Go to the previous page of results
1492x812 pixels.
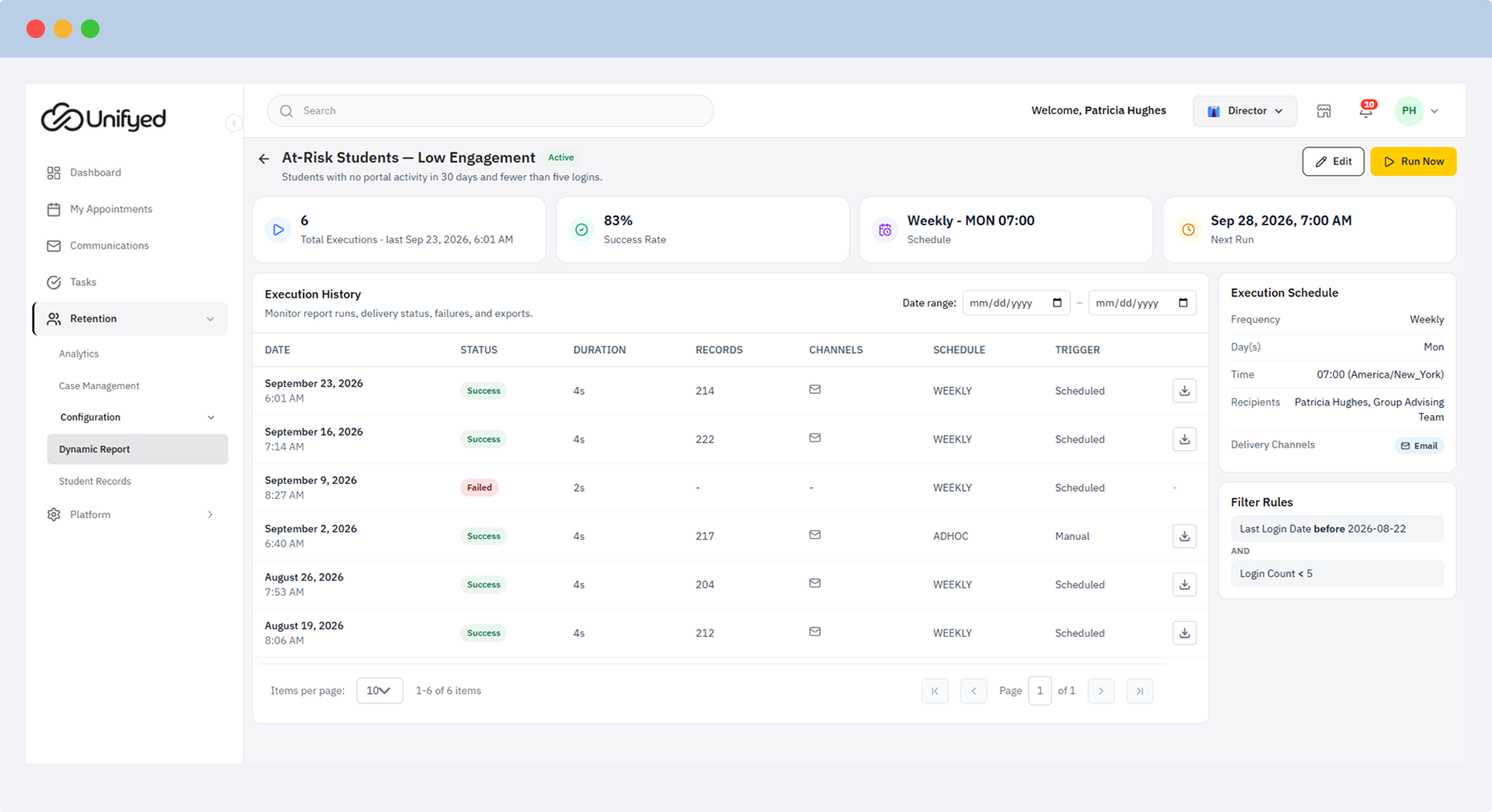973,691
